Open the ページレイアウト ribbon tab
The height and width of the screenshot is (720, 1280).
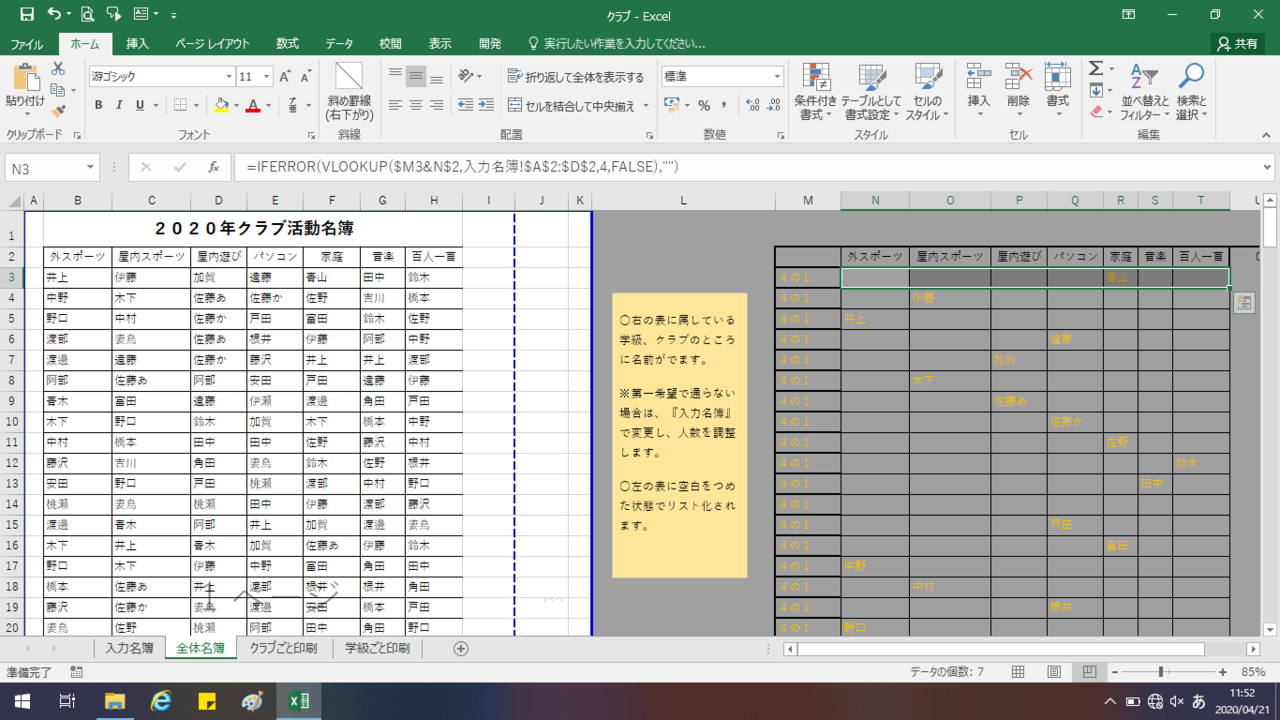click(212, 44)
